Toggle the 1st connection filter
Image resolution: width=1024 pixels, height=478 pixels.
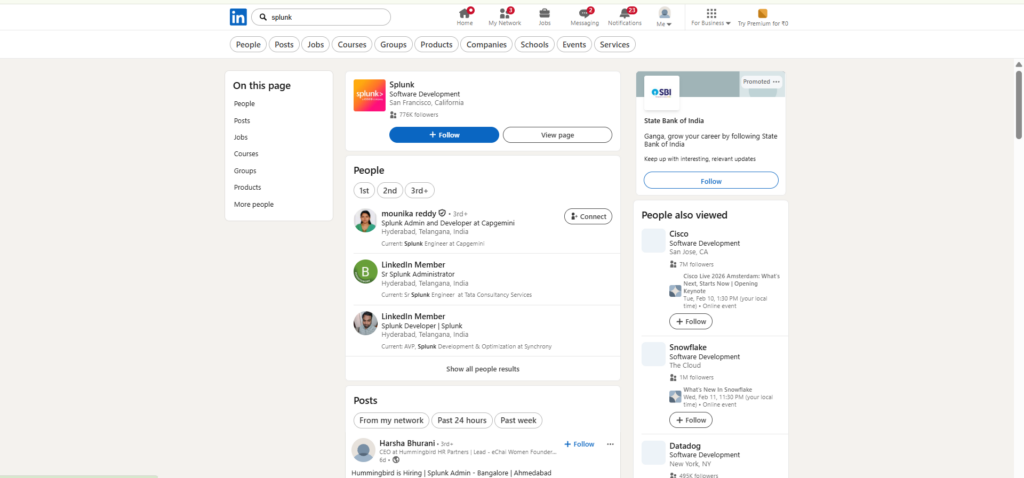[364, 190]
